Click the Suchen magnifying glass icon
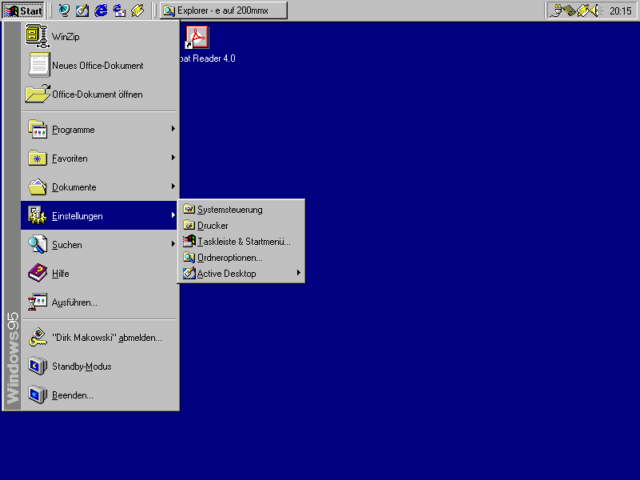The width and height of the screenshot is (640, 480). (x=38, y=244)
